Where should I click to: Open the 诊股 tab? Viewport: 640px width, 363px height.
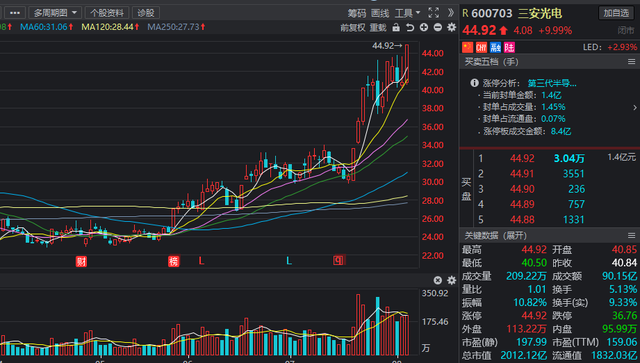click(x=146, y=13)
